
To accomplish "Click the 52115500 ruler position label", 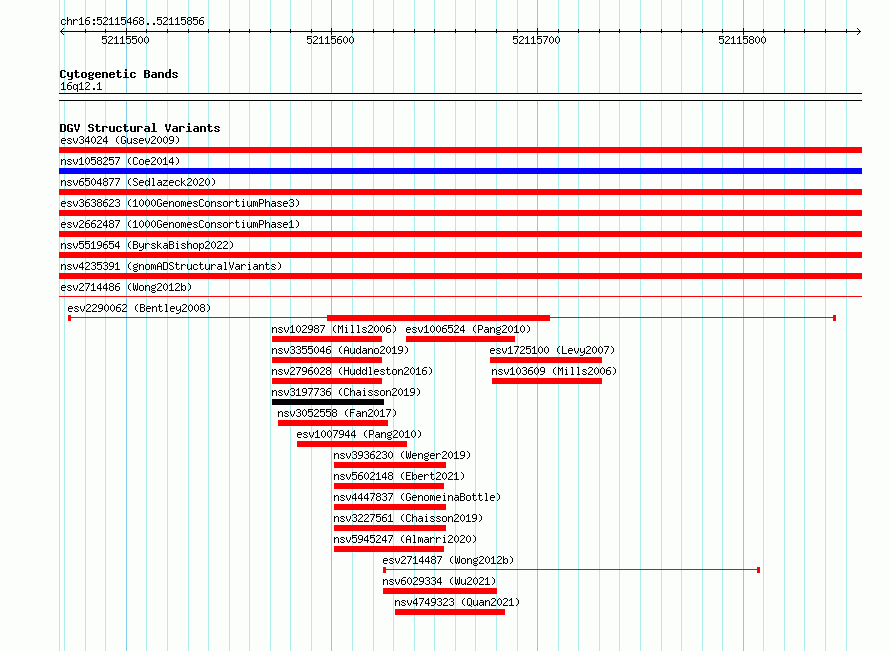I will coord(125,40).
